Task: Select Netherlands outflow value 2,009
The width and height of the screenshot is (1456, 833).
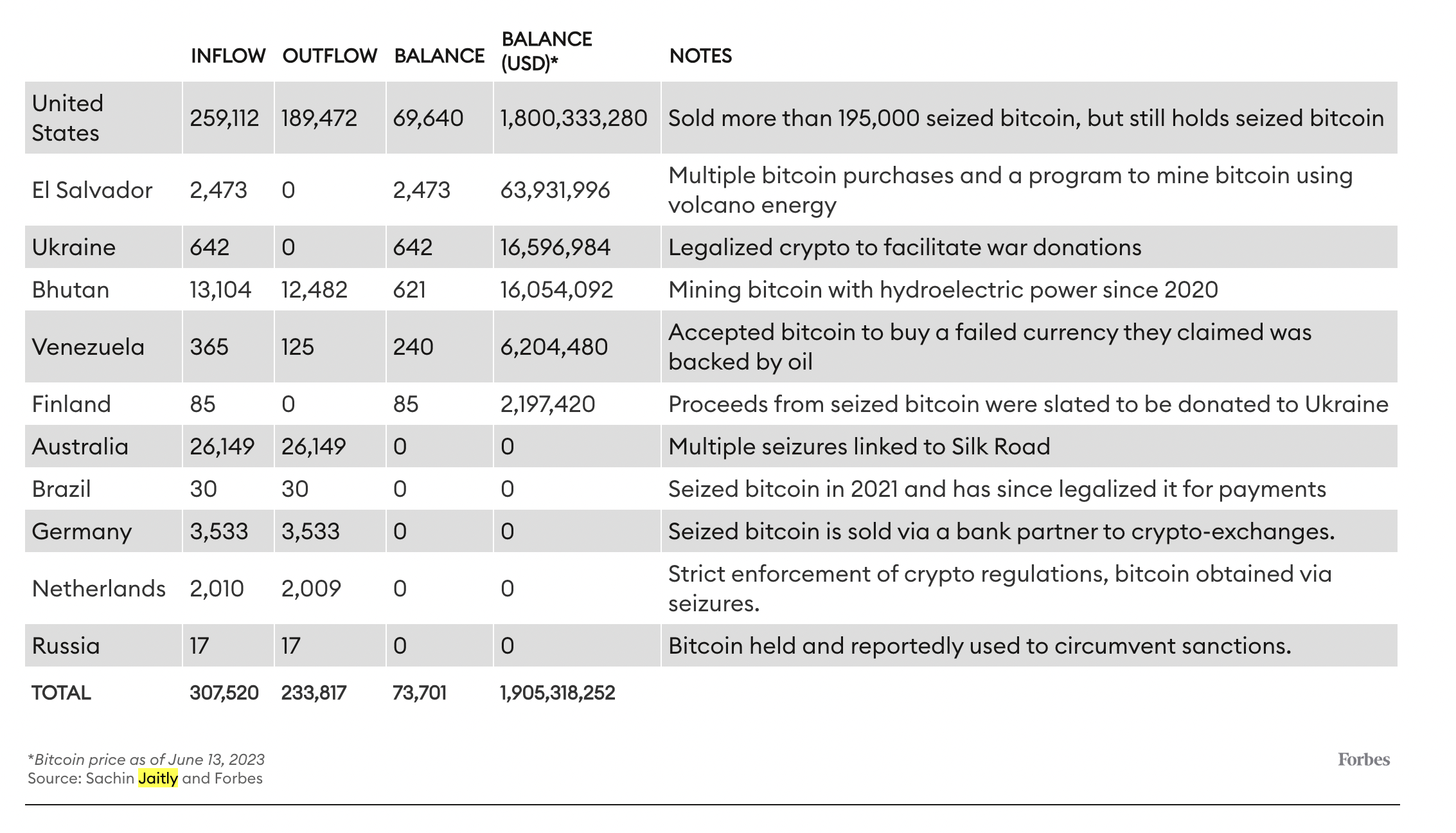Action: [x=311, y=589]
